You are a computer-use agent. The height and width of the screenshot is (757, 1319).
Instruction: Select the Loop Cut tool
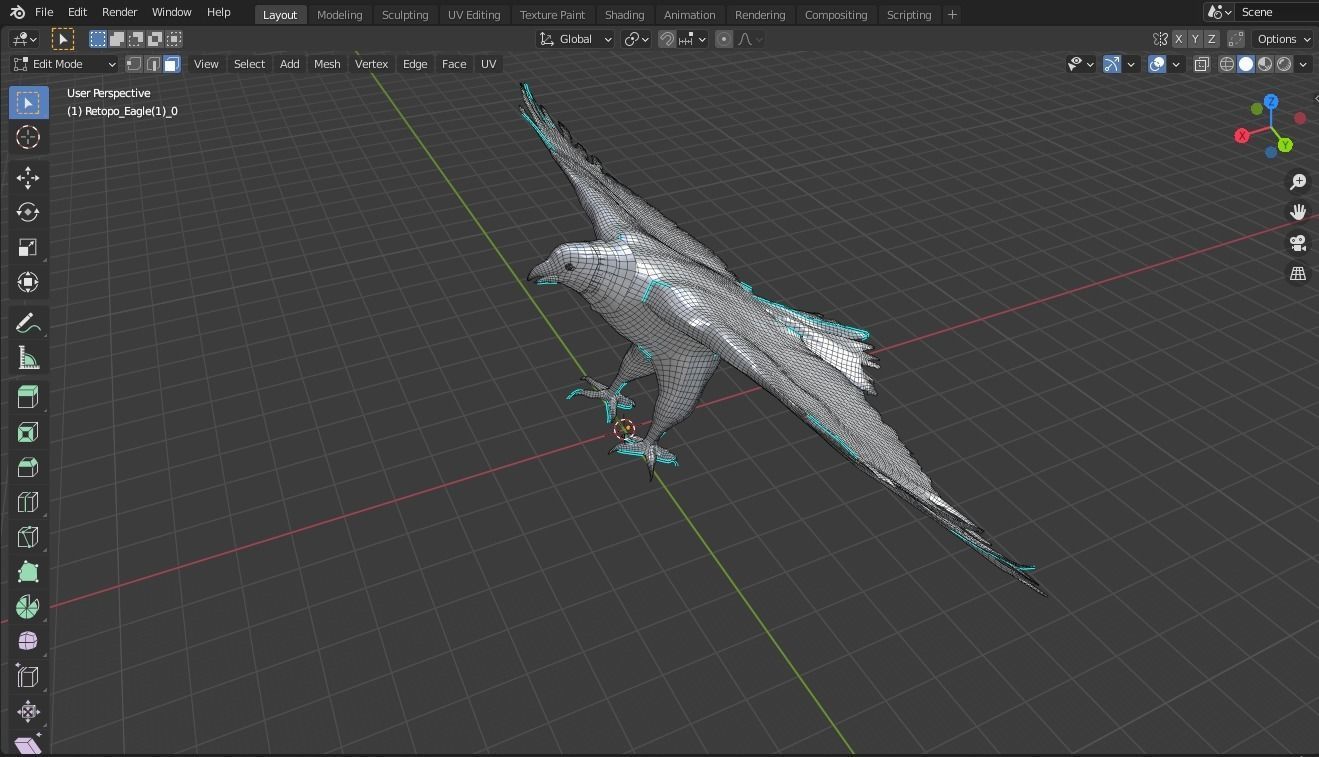28,502
